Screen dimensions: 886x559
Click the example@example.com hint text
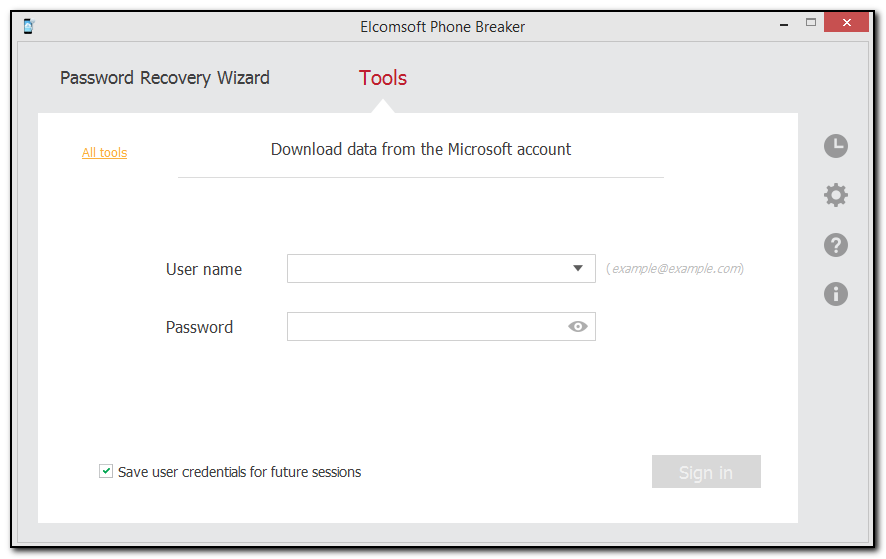pos(675,268)
